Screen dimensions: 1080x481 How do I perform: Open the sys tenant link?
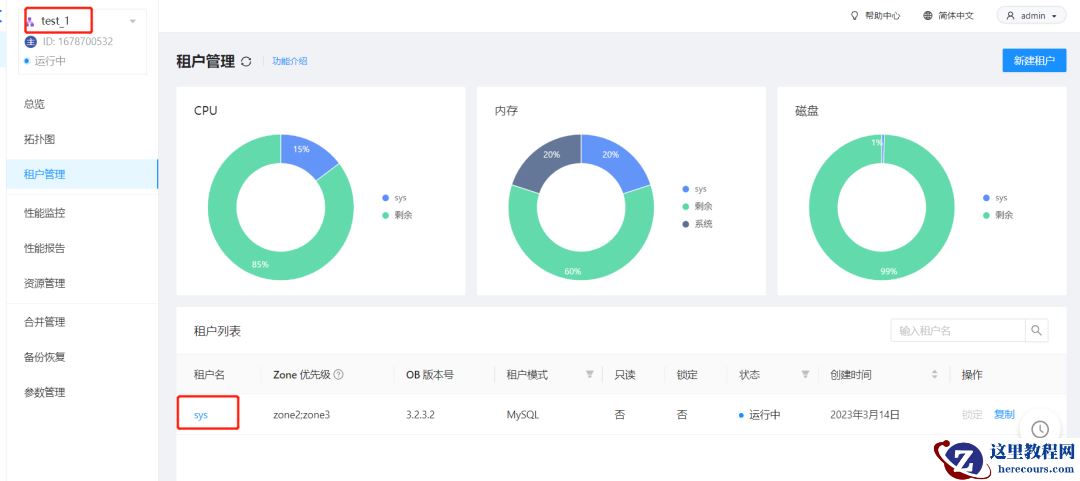(201, 415)
